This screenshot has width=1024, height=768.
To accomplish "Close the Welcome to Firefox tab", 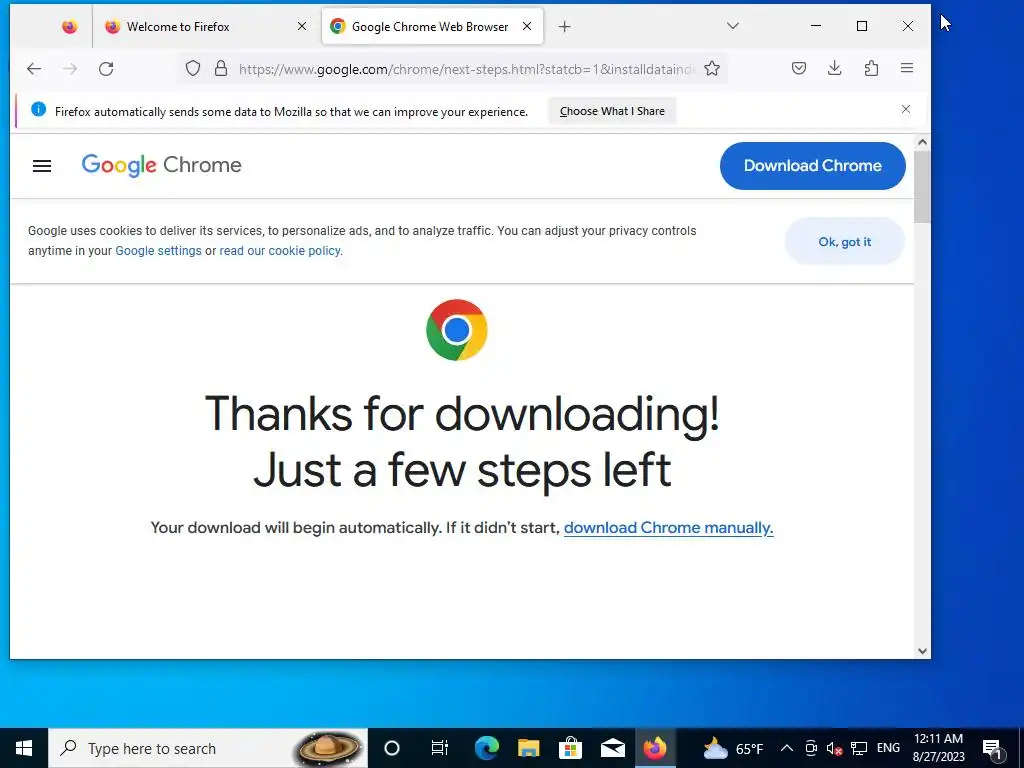I will (x=302, y=27).
